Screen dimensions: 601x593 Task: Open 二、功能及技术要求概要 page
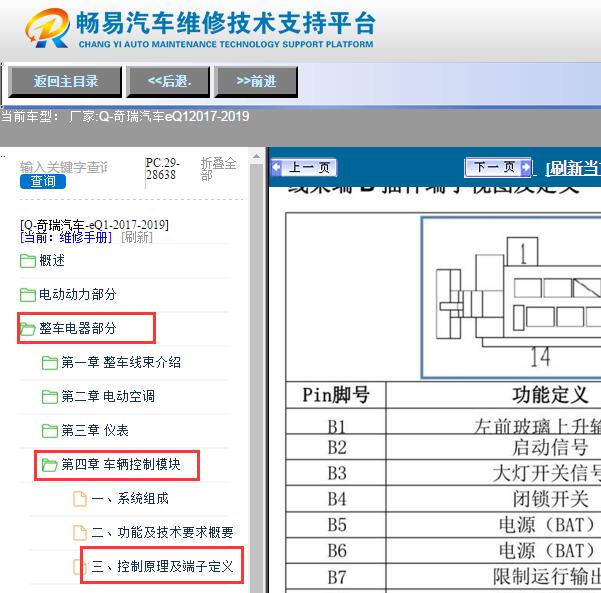point(162,532)
